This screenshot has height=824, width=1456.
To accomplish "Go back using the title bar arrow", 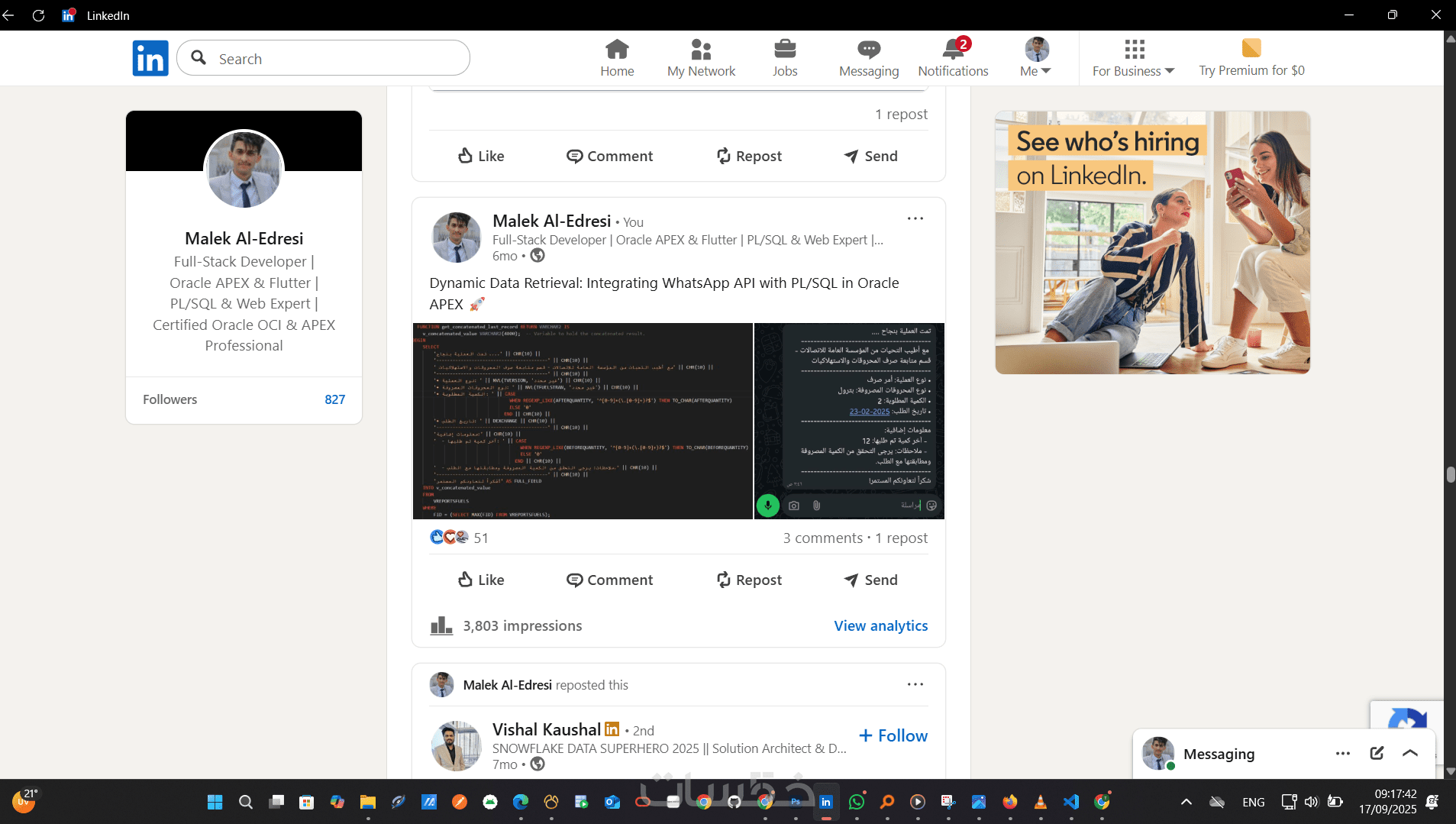I will click(x=8, y=15).
